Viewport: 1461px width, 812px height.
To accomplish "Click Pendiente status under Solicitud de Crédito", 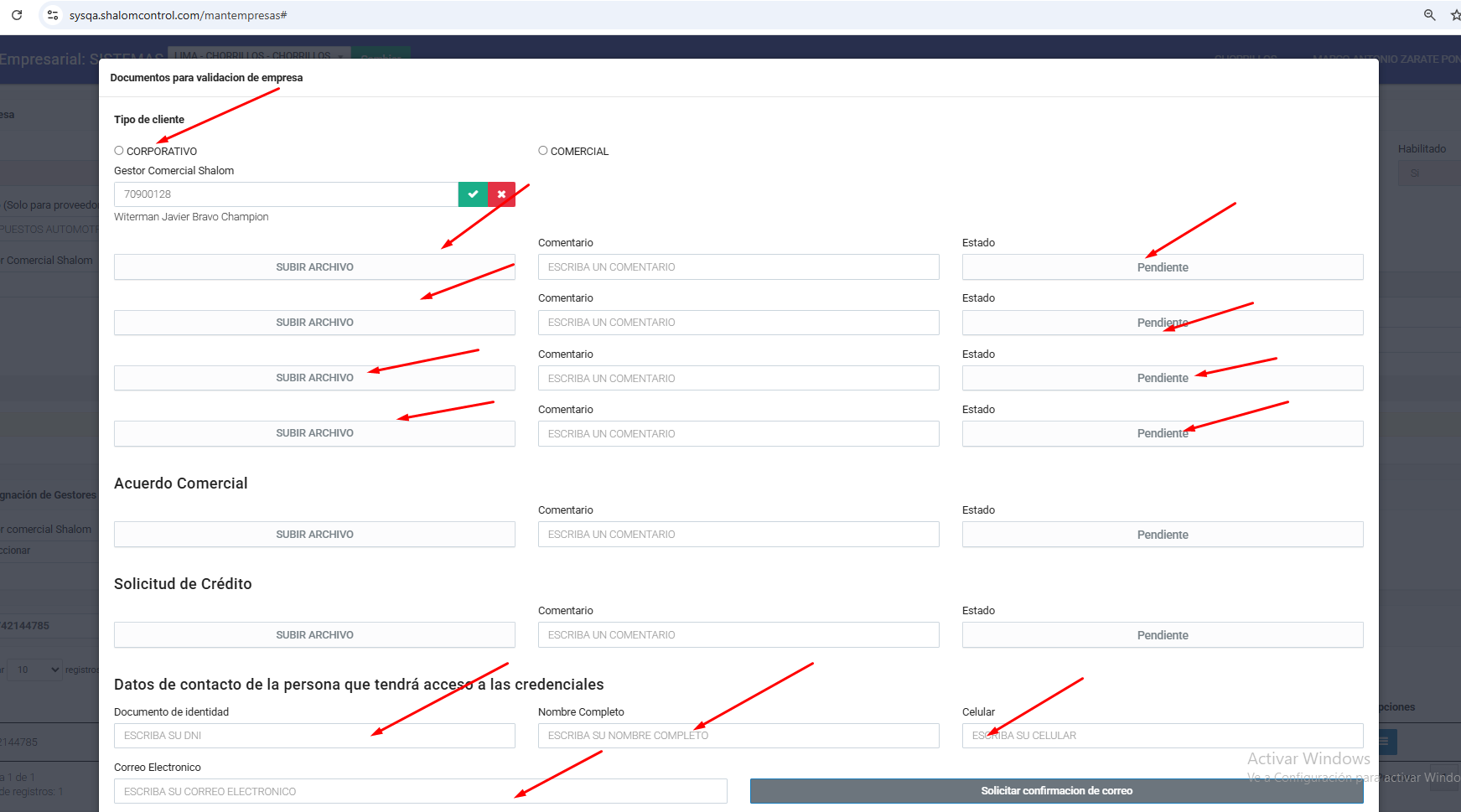I will 1162,635.
